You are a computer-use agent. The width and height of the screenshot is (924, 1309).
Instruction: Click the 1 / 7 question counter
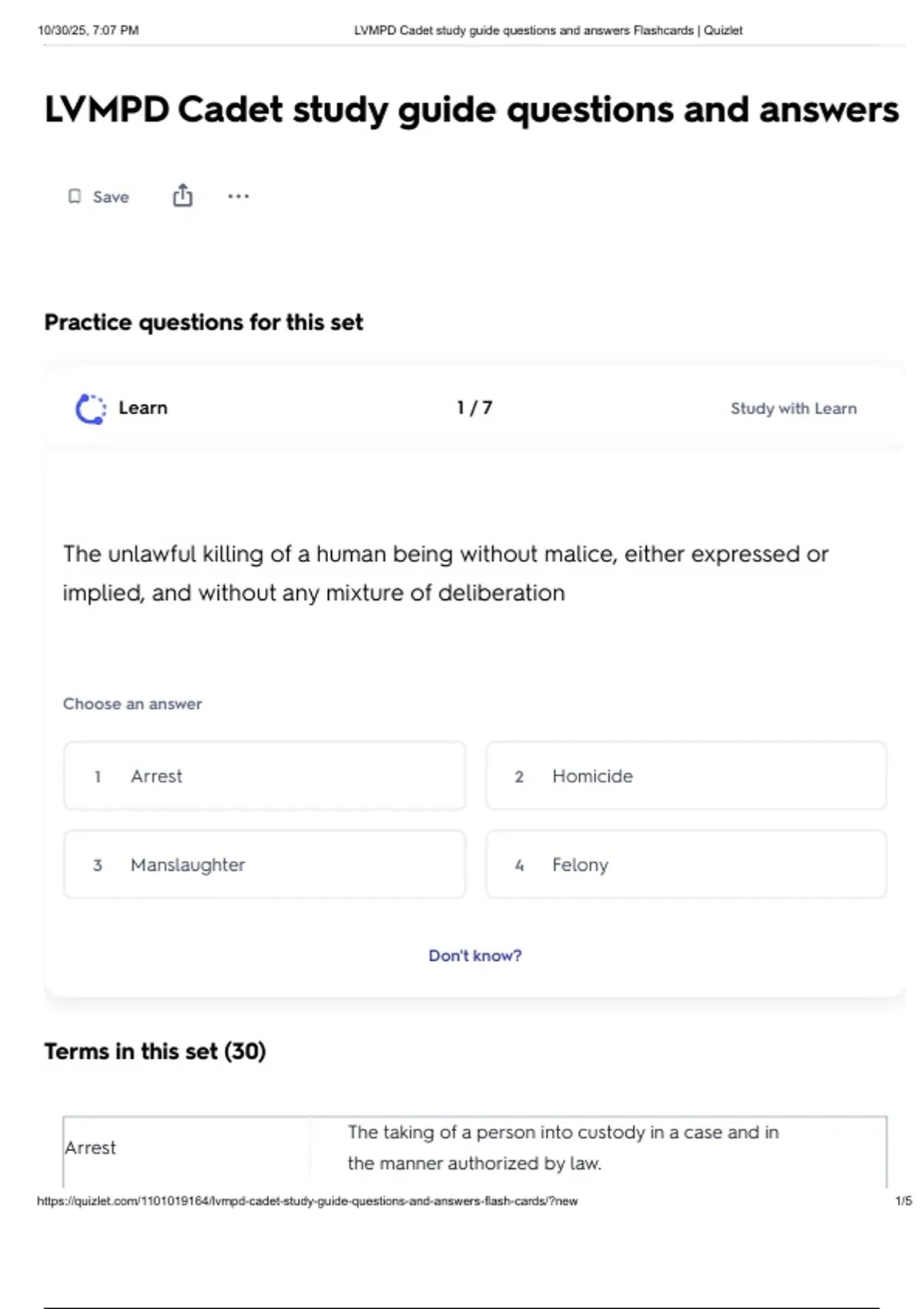[474, 408]
